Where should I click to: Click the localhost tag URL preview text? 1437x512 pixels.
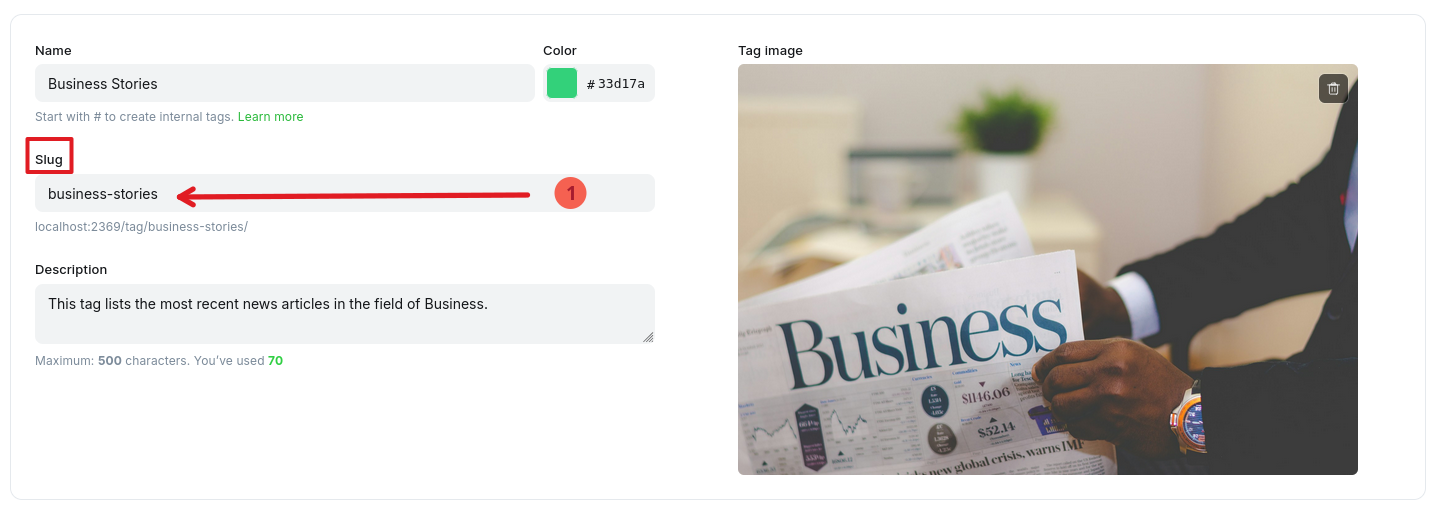tap(141, 227)
